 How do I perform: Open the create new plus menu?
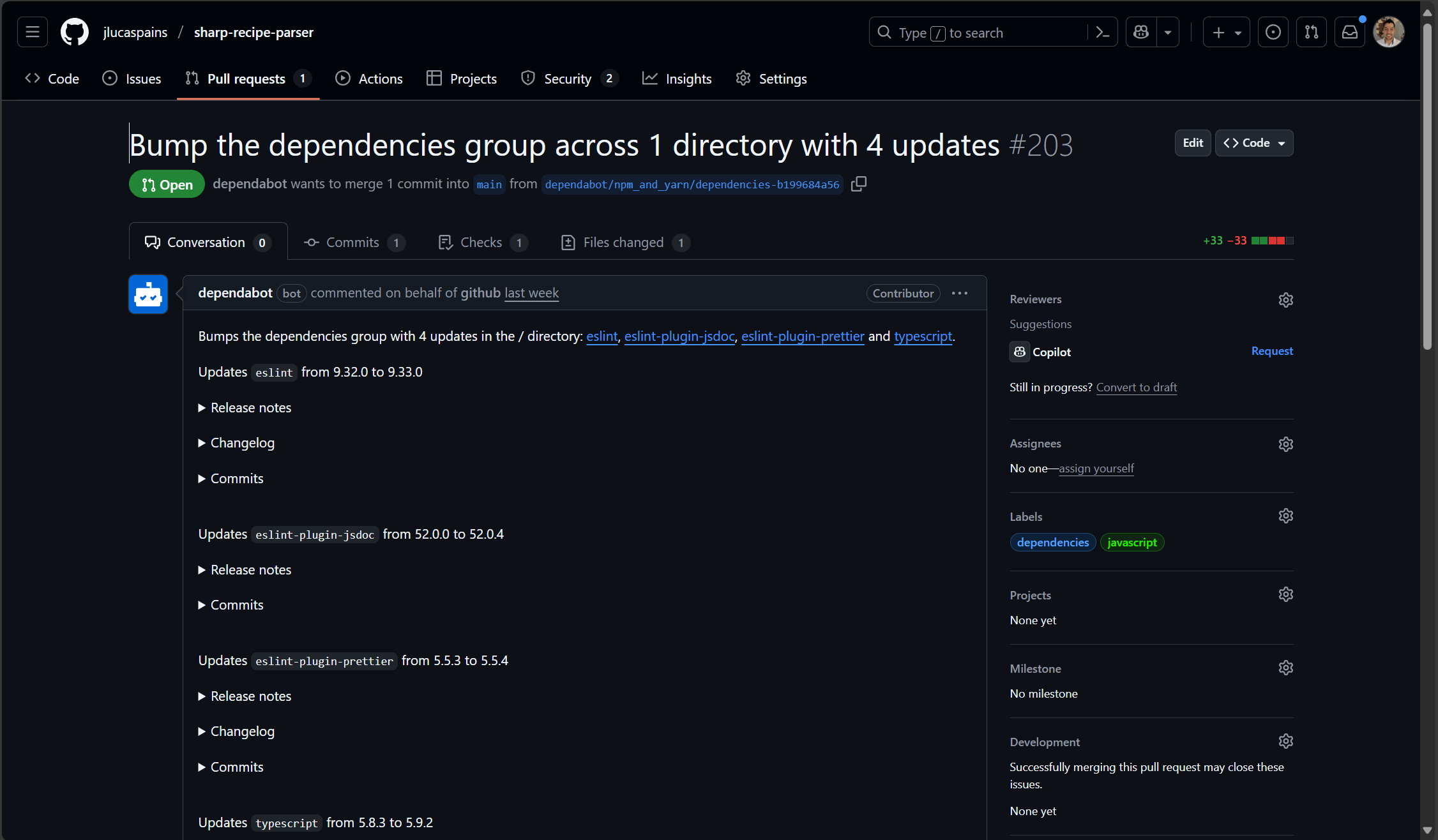point(1226,32)
